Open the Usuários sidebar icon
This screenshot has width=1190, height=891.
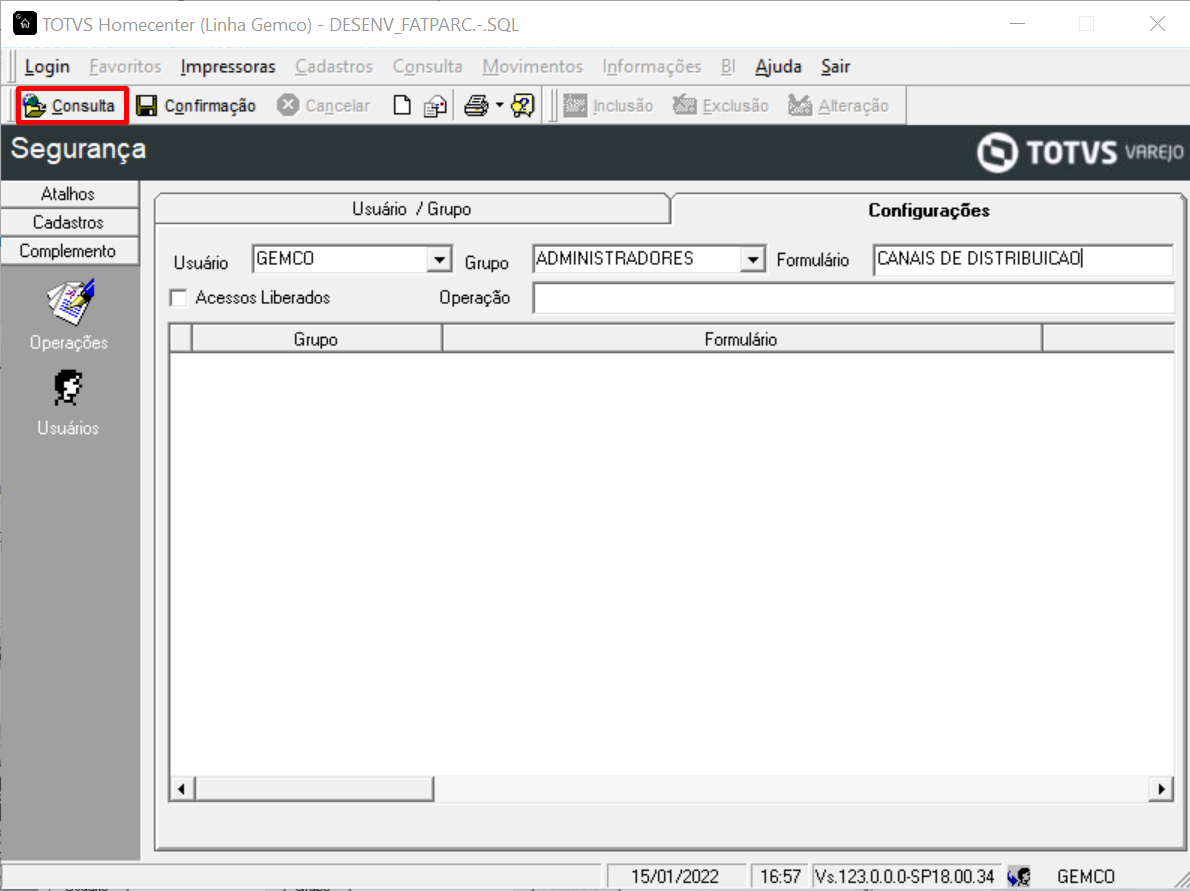pyautogui.click(x=68, y=403)
